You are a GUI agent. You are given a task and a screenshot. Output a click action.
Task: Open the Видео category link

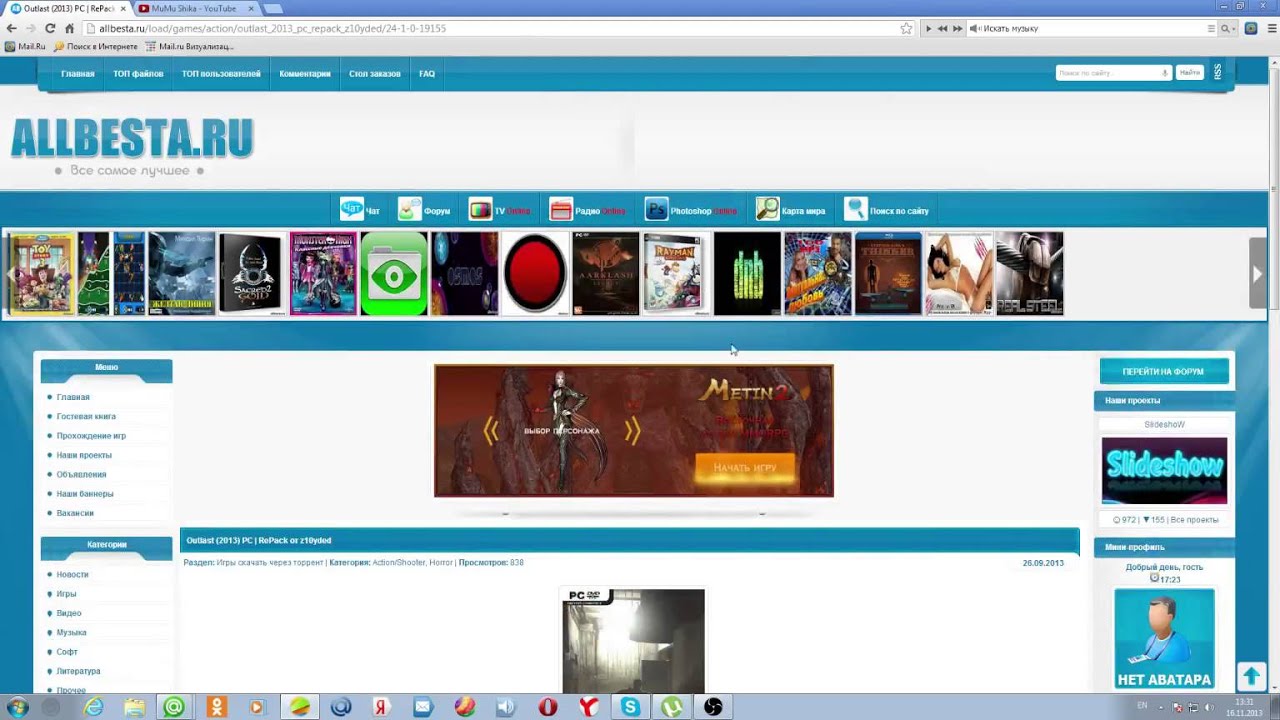69,613
